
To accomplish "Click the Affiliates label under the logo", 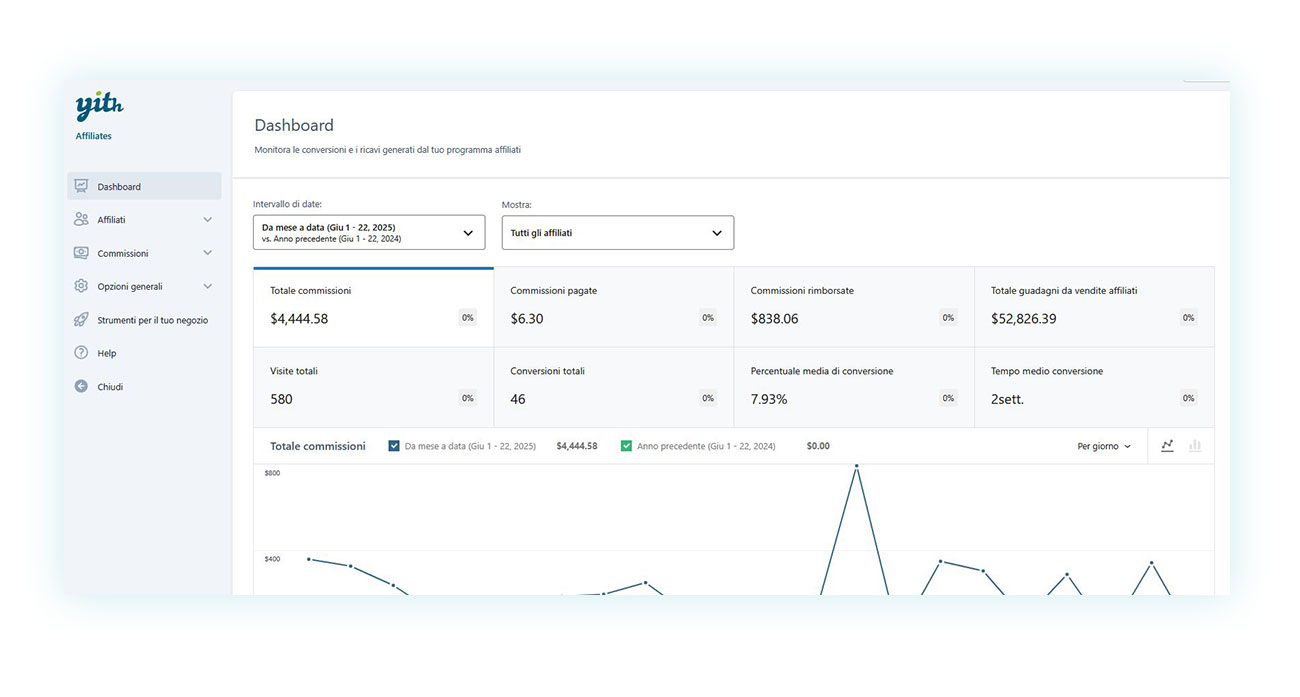I will 94,136.
